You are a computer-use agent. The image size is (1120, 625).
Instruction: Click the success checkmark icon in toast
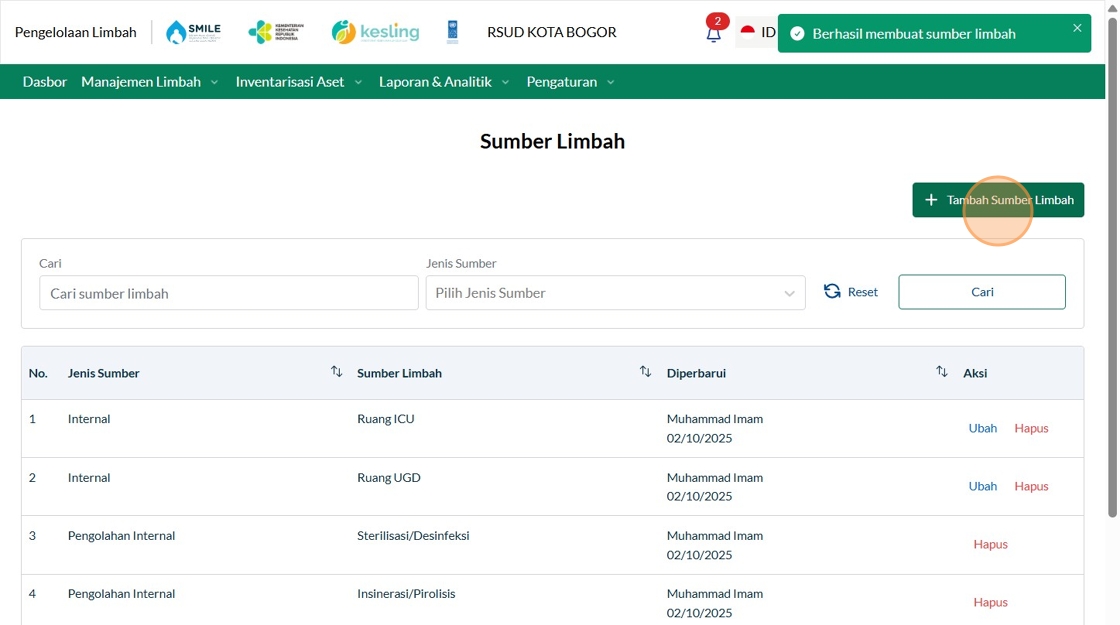click(x=797, y=34)
